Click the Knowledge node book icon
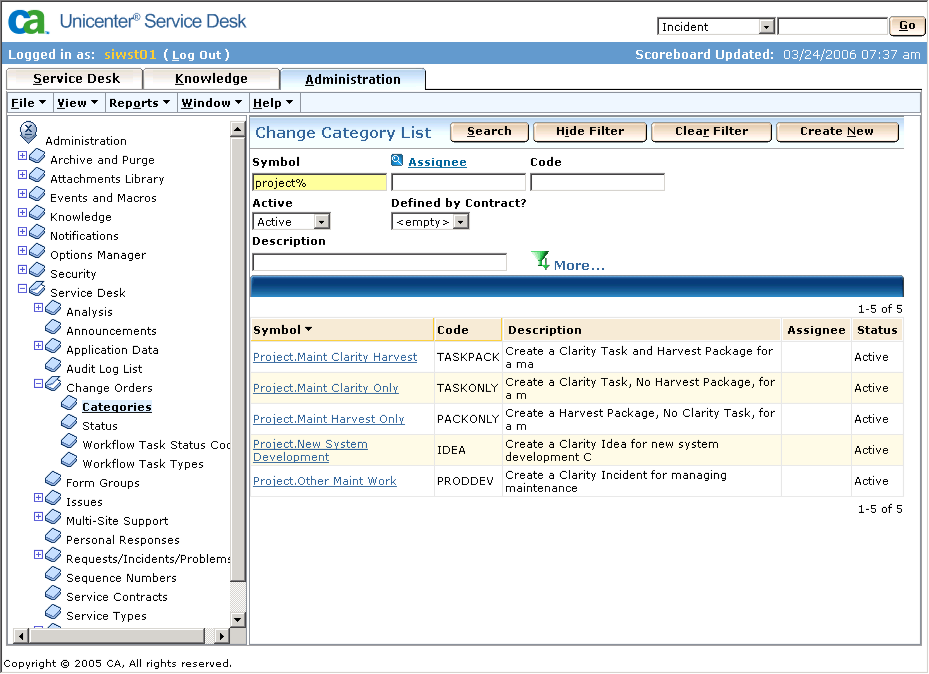Screen dimensions: 929x674 pyautogui.click(x=37, y=215)
